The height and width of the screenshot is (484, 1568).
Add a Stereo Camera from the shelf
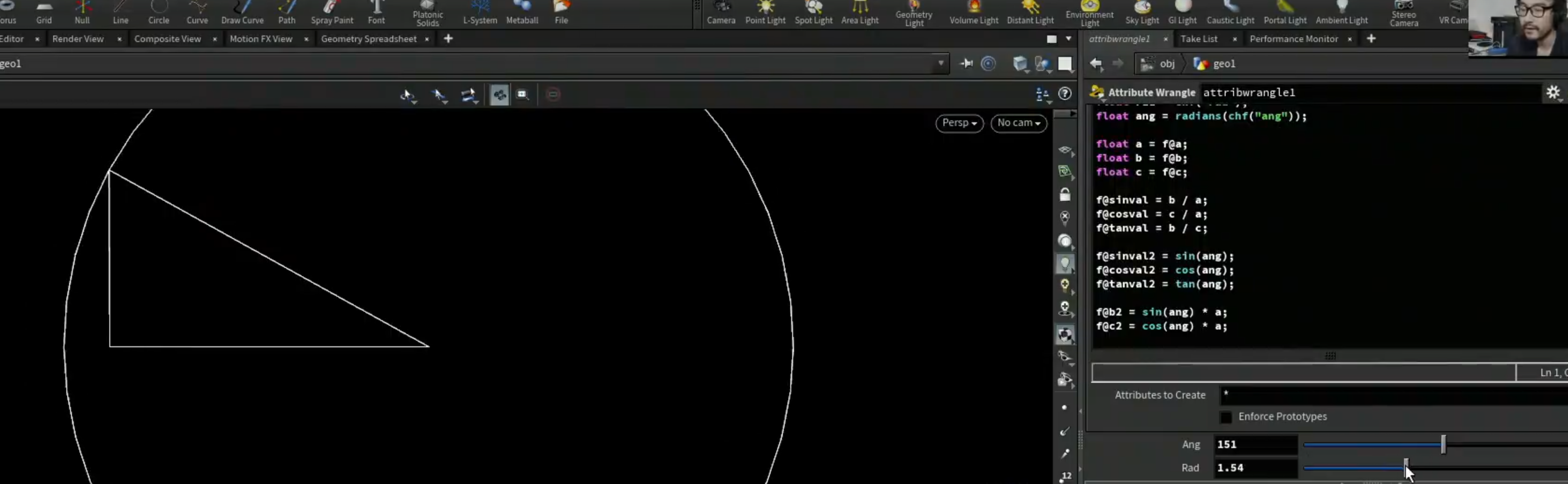coord(1404,14)
